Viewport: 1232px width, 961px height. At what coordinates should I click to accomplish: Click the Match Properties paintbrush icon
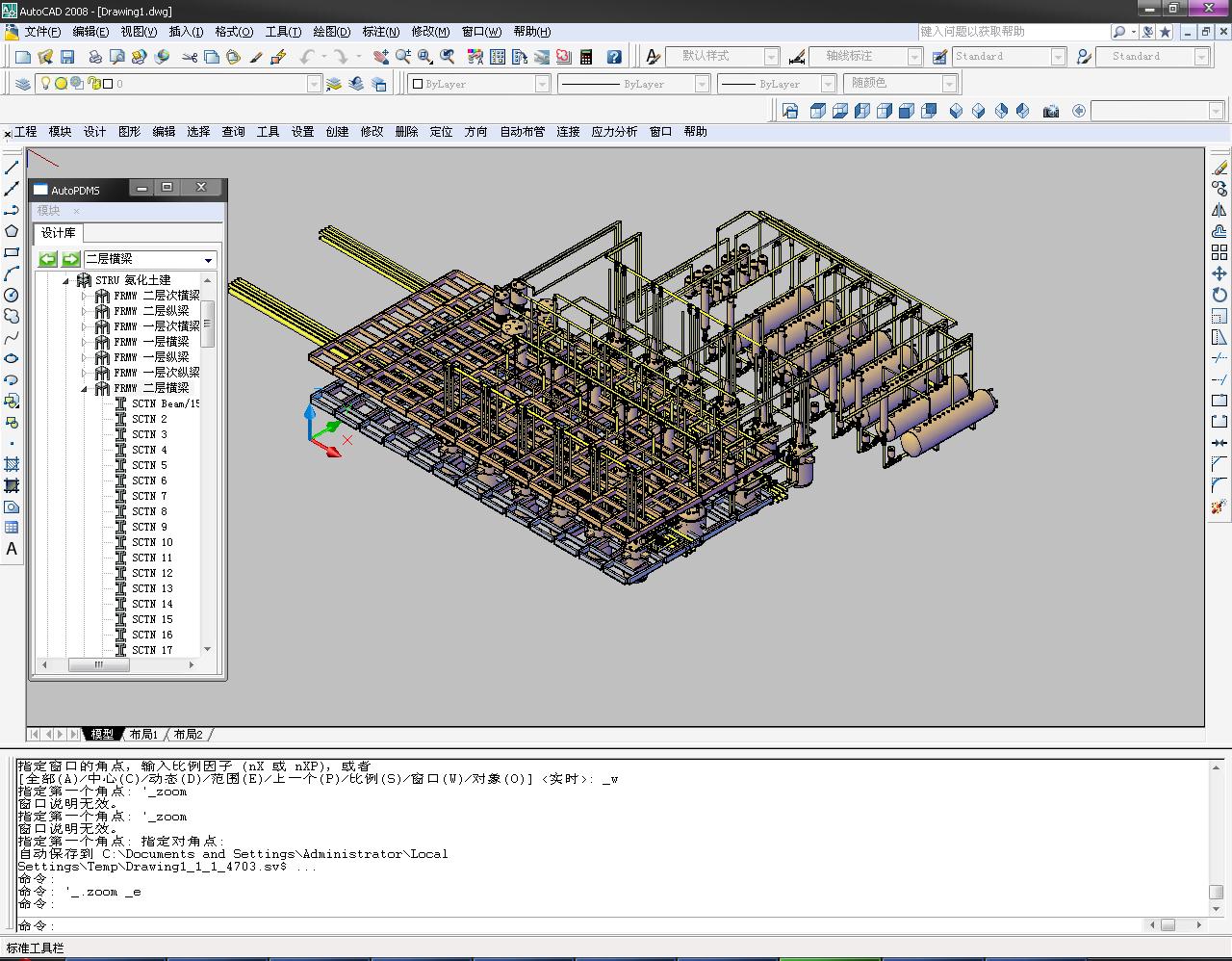(256, 57)
